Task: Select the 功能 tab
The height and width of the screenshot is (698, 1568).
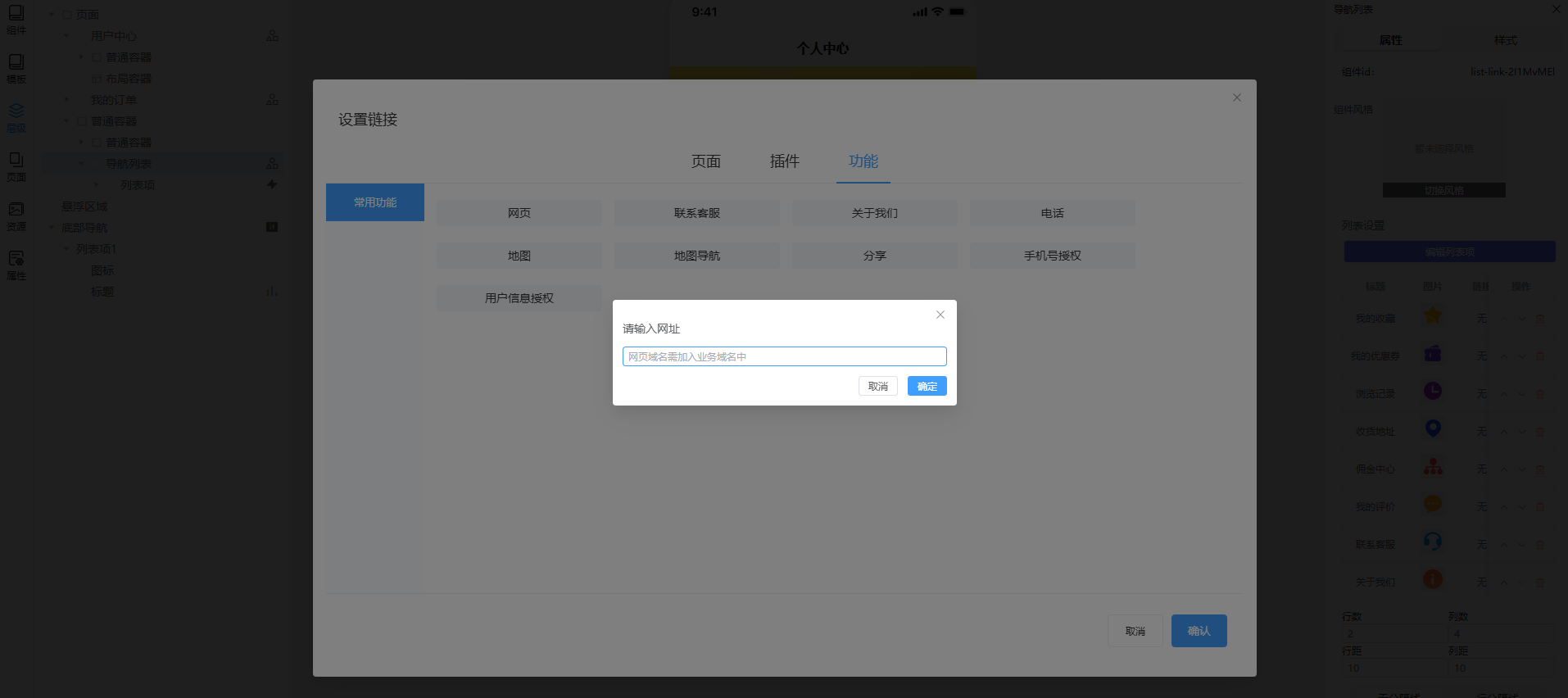Action: coord(863,161)
